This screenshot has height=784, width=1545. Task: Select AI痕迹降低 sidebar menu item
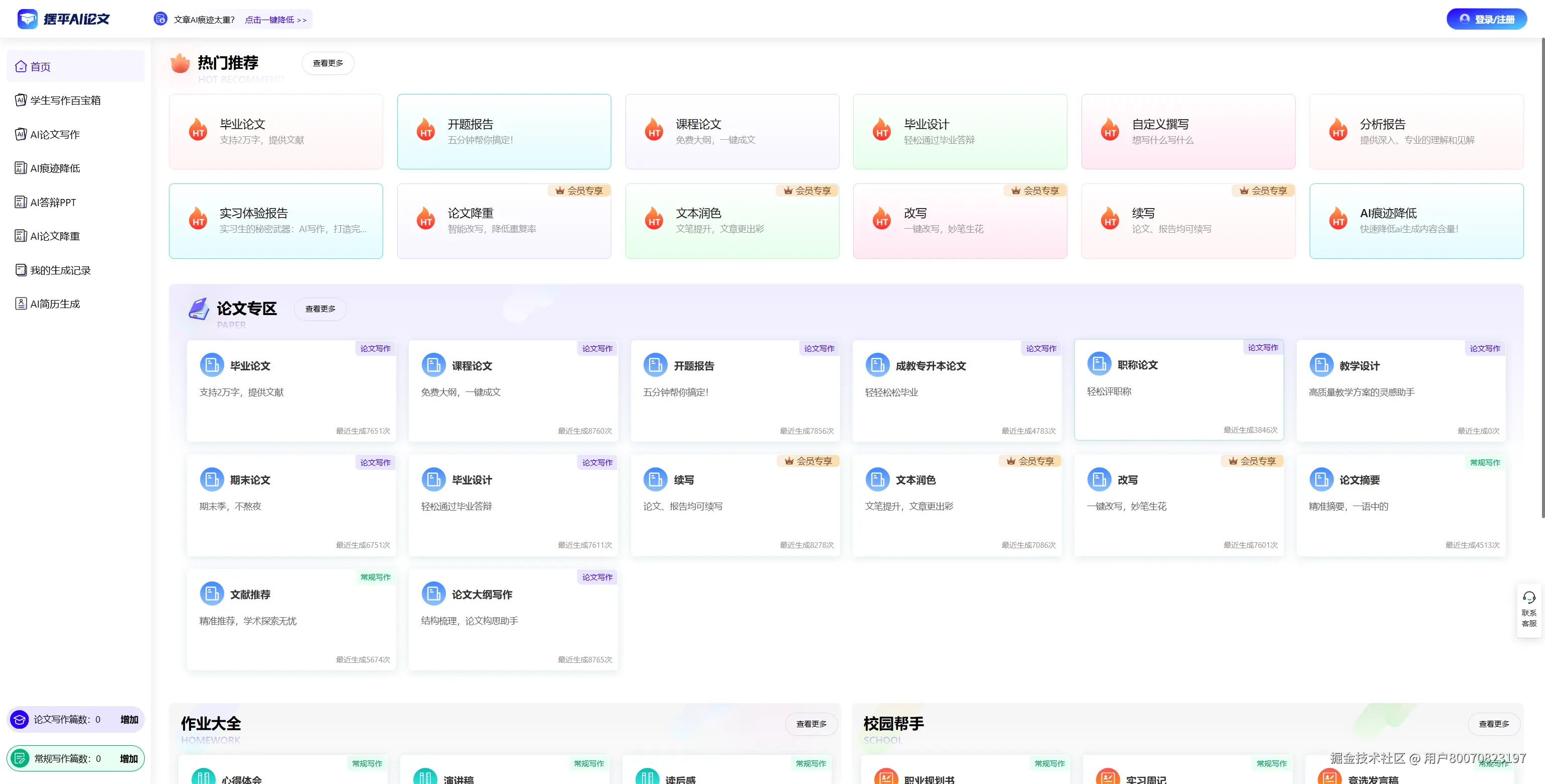pos(55,168)
